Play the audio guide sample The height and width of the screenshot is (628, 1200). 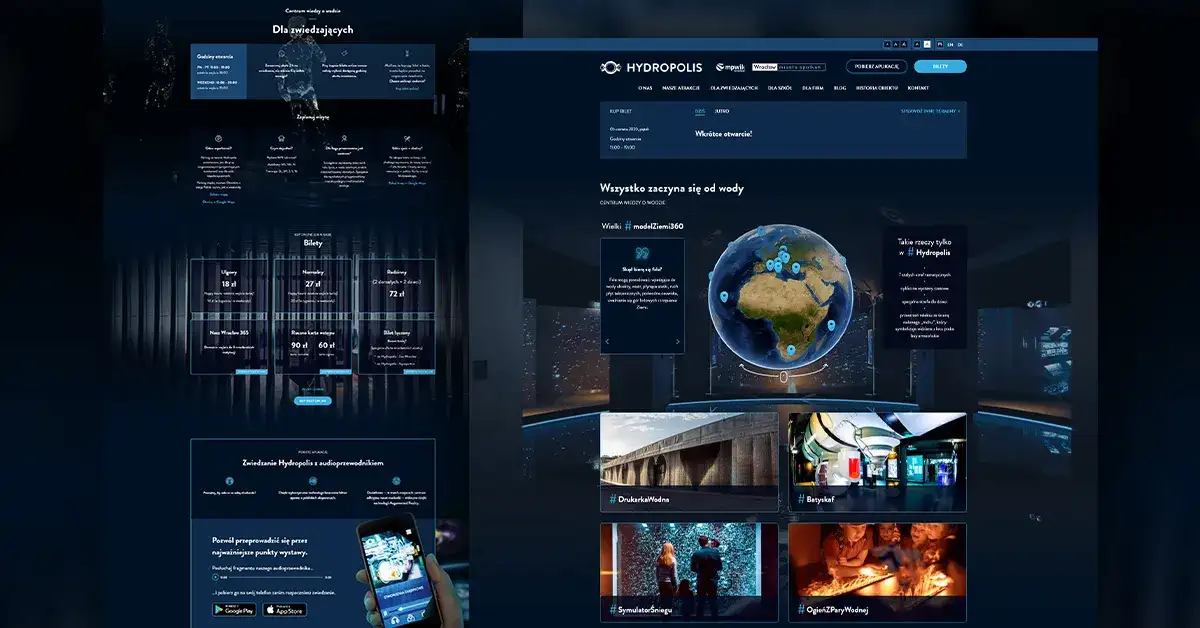pyautogui.click(x=214, y=577)
